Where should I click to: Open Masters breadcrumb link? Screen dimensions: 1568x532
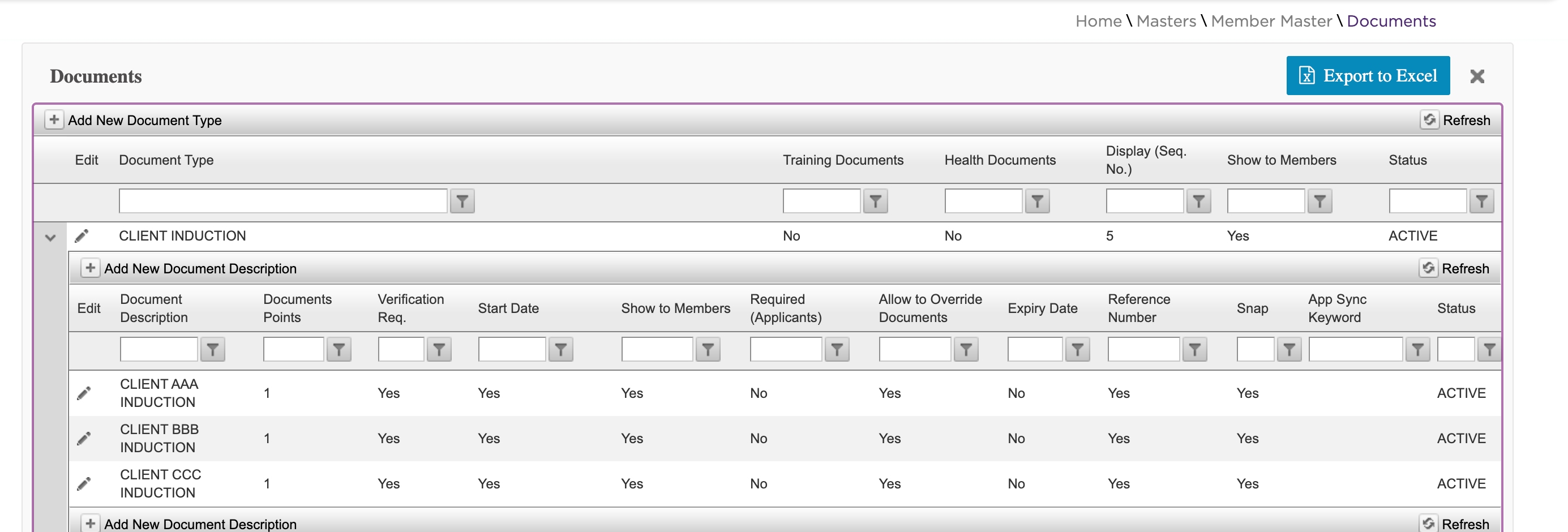point(1166,22)
